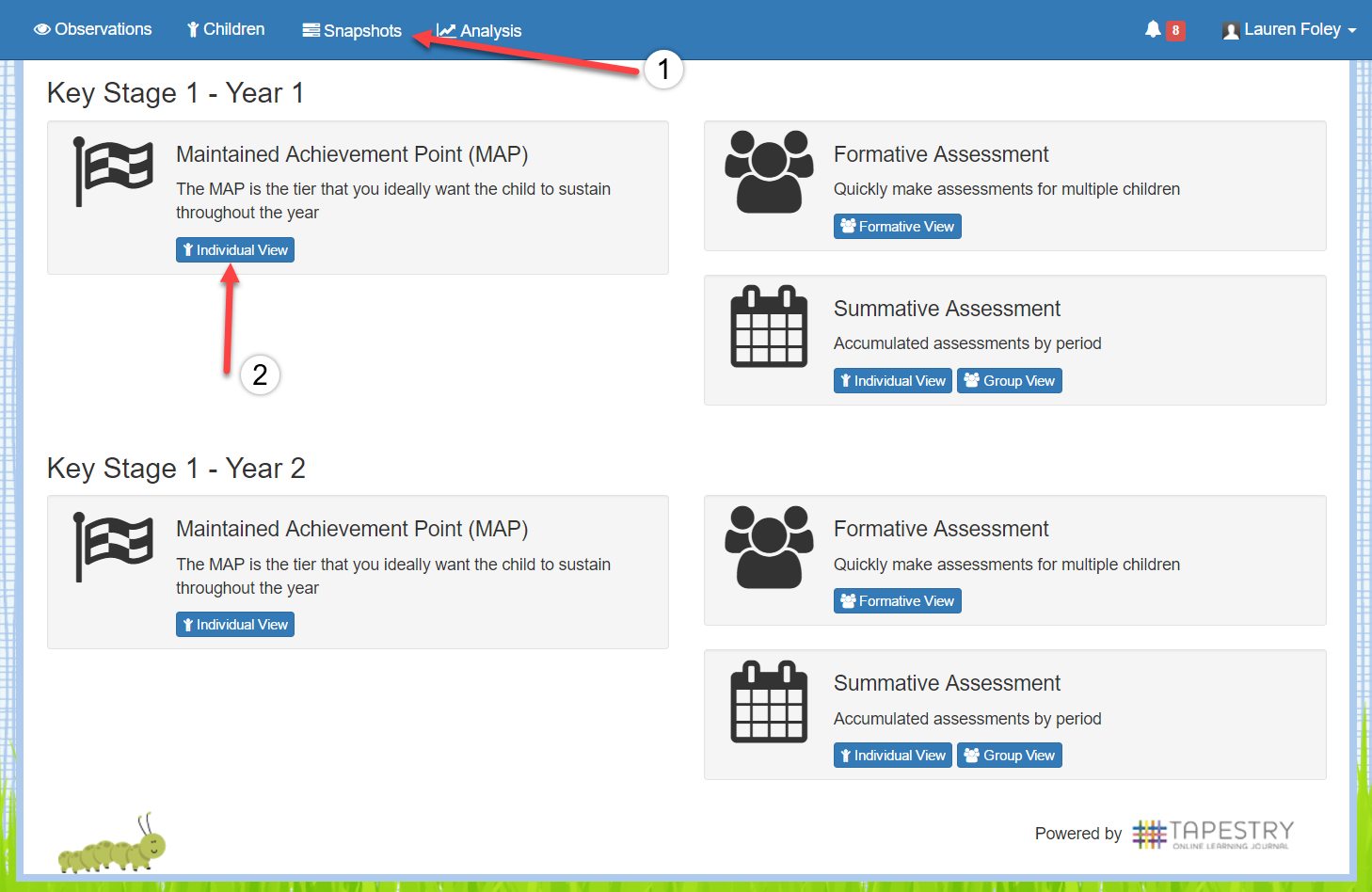The image size is (1372, 892).
Task: Open the red 8 notifications badge
Action: pos(1175,30)
